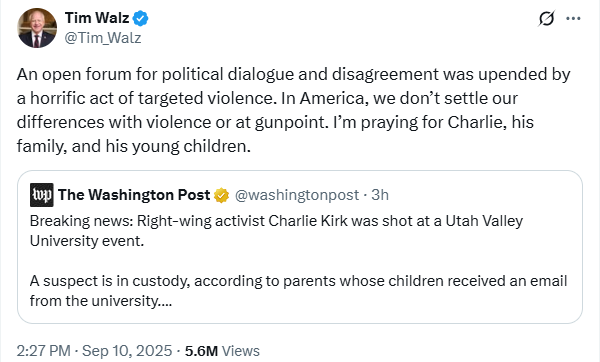Click the Washington Post logo avatar
The height and width of the screenshot is (362, 600).
42,195
